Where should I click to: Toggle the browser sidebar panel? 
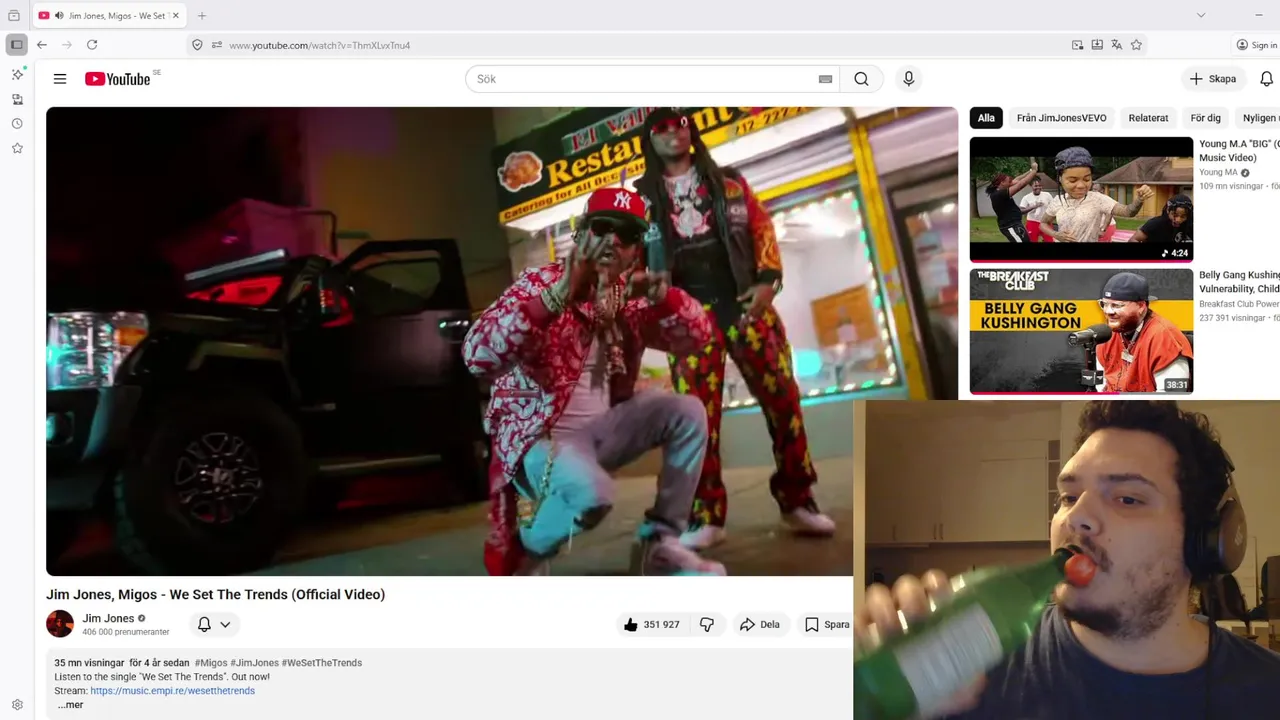tap(17, 45)
